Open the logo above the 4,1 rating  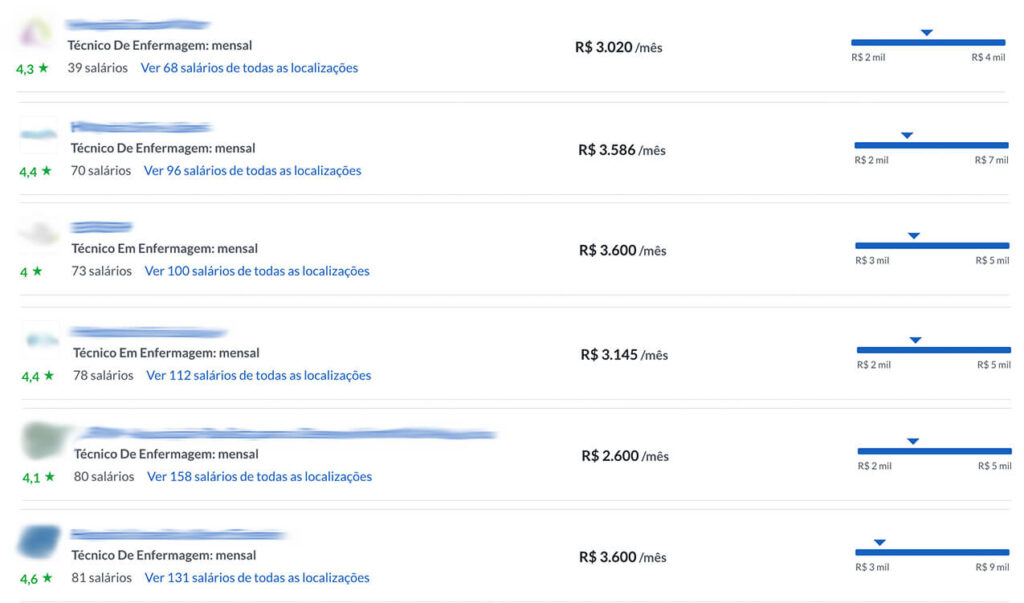[x=44, y=439]
